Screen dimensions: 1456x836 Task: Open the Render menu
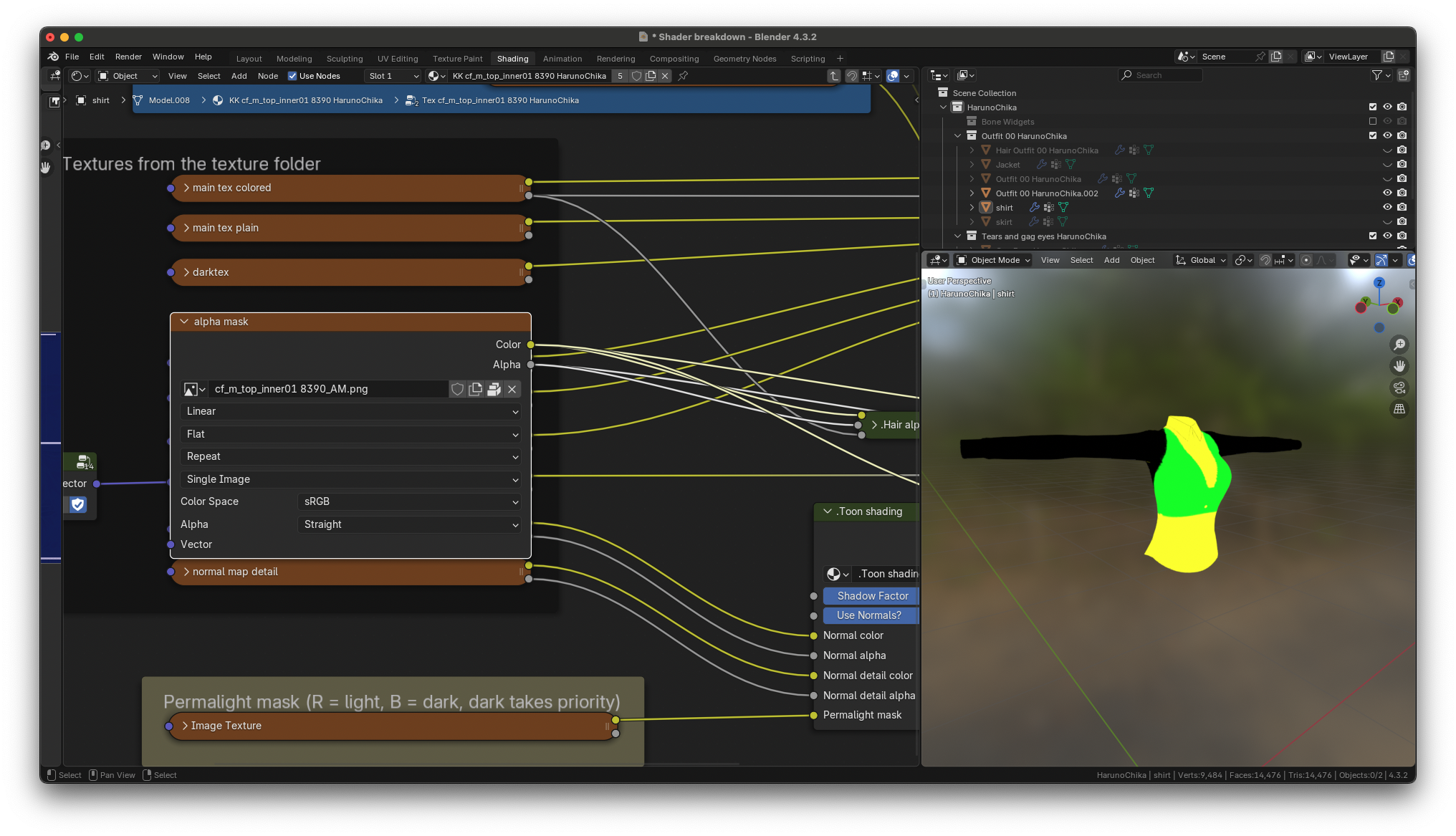pyautogui.click(x=128, y=57)
